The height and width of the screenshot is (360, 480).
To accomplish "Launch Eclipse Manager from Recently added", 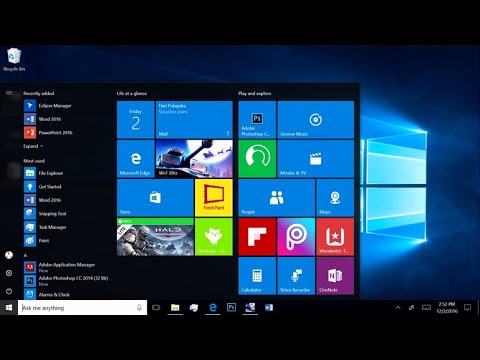I will click(48, 106).
